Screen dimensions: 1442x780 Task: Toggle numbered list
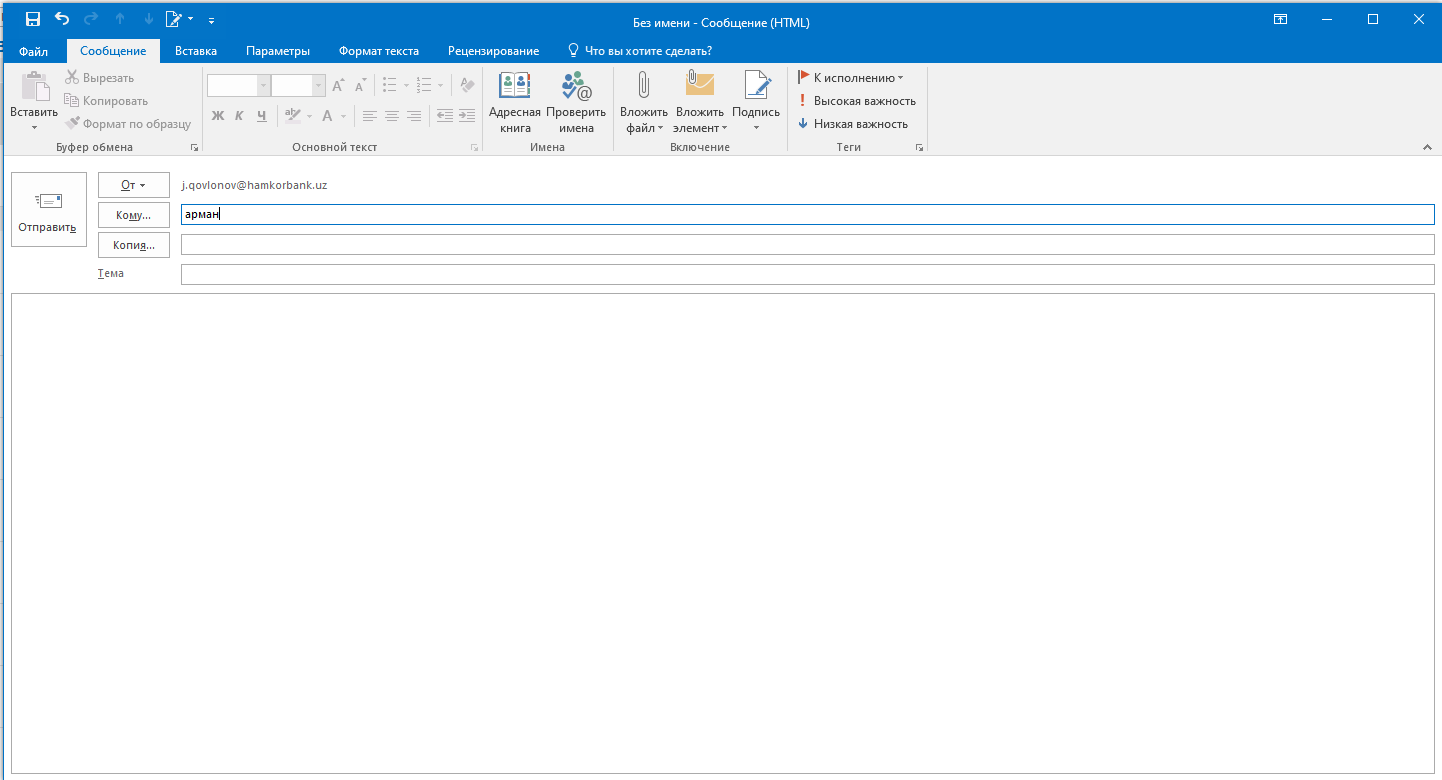[x=423, y=86]
